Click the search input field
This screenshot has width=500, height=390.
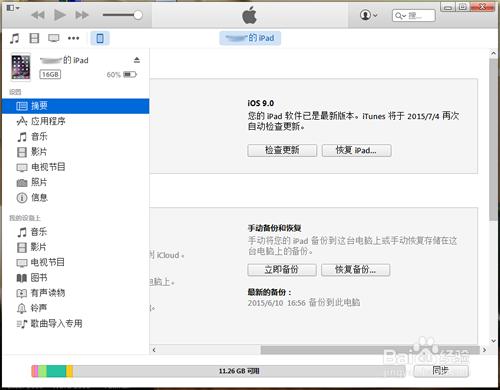(414, 15)
